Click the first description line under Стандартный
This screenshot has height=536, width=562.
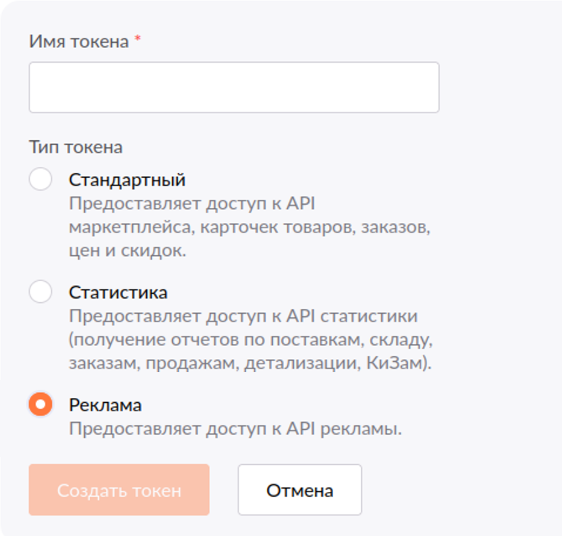point(192,204)
